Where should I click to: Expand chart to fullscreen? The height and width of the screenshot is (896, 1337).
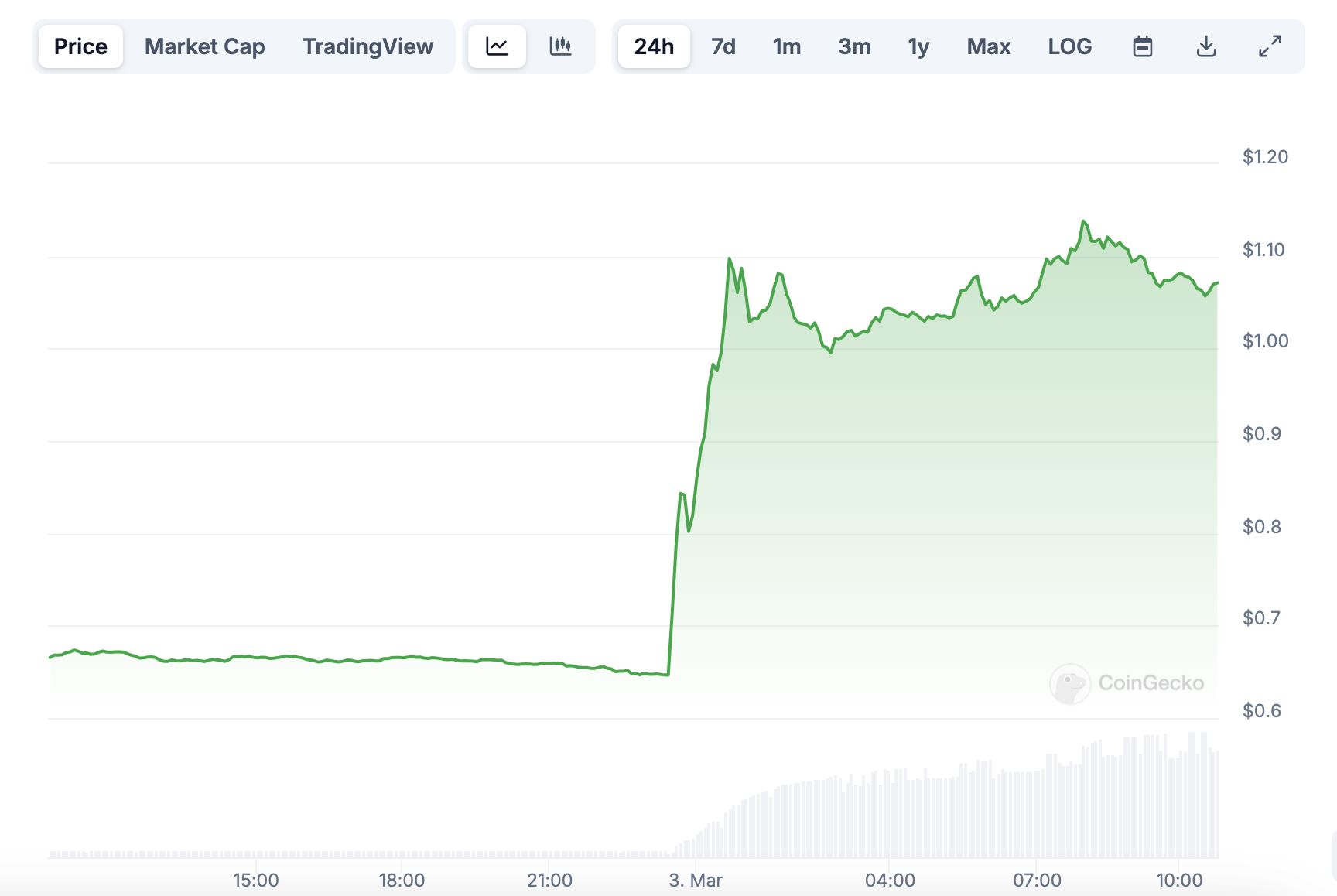tap(1269, 46)
